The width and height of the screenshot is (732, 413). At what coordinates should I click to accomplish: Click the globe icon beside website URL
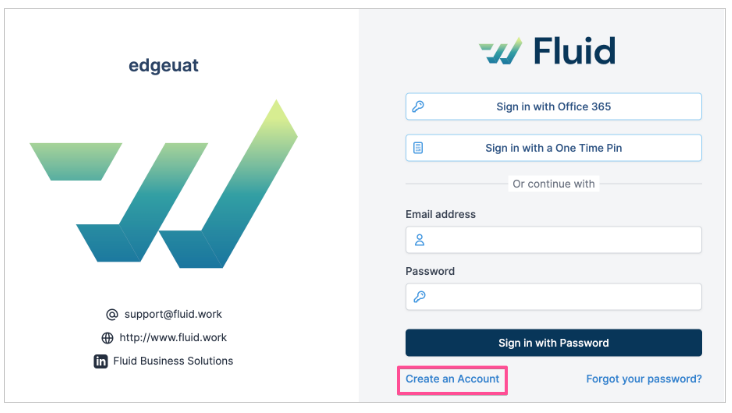[x=107, y=338]
